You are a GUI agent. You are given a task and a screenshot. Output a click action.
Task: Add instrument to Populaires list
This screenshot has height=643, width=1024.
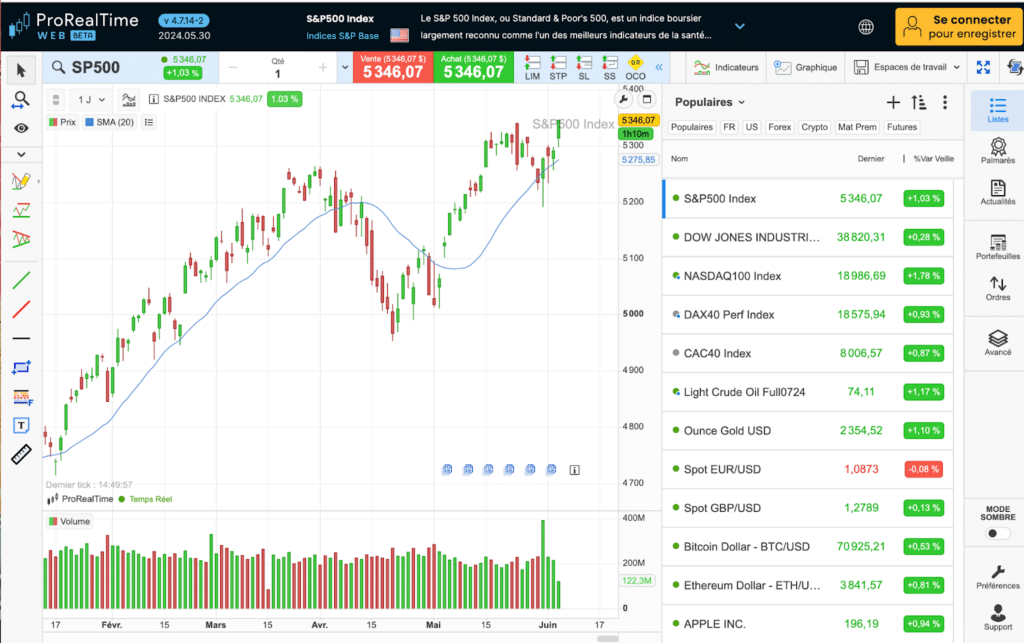(893, 102)
